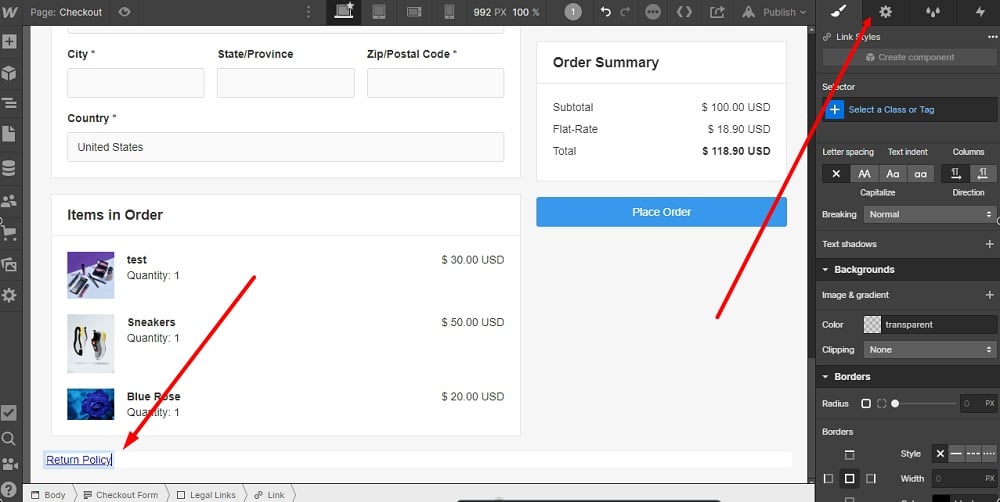Set text to all uppercase AA

[x=864, y=173]
